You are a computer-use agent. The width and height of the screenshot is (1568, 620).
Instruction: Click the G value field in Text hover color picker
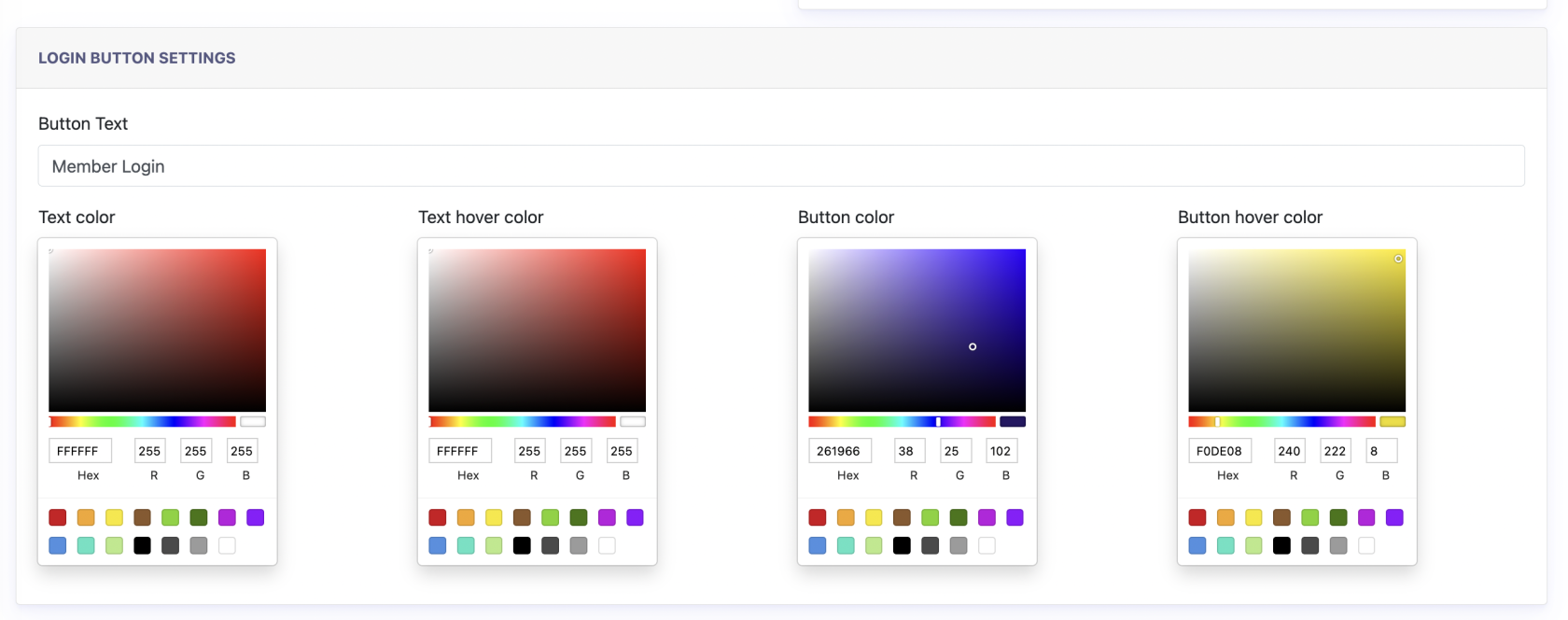(576, 451)
